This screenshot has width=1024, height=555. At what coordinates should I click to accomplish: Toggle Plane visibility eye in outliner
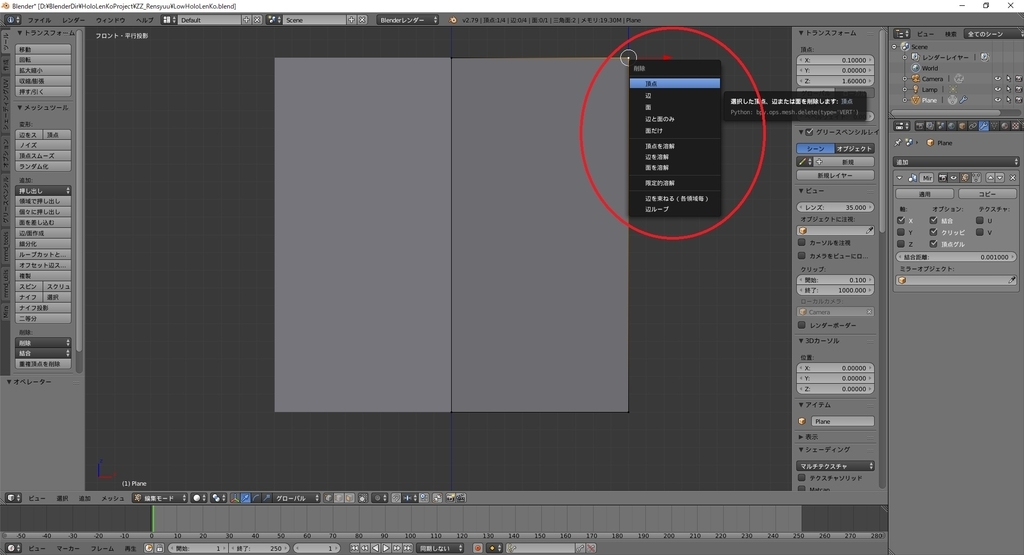click(997, 100)
